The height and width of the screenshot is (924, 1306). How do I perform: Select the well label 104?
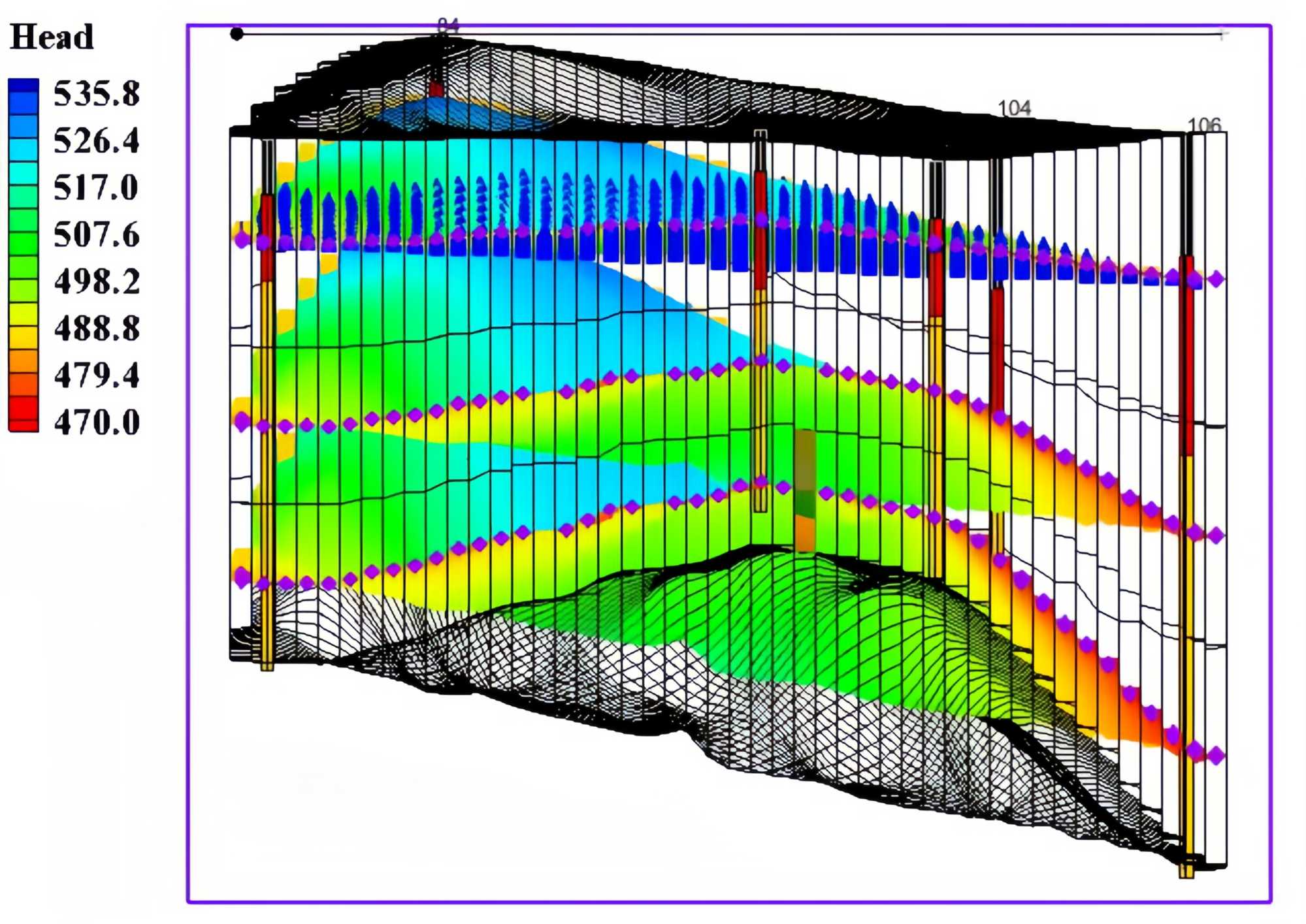(1014, 108)
